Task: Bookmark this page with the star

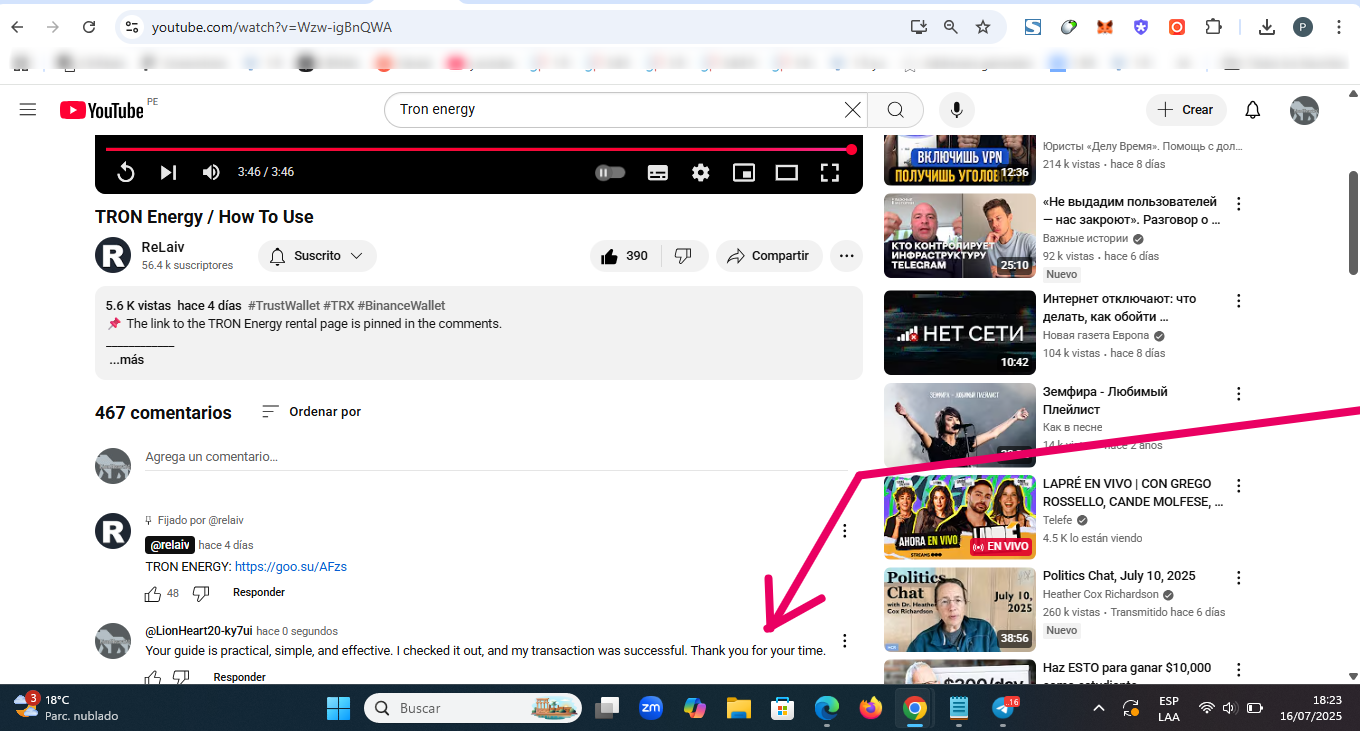Action: pos(983,27)
